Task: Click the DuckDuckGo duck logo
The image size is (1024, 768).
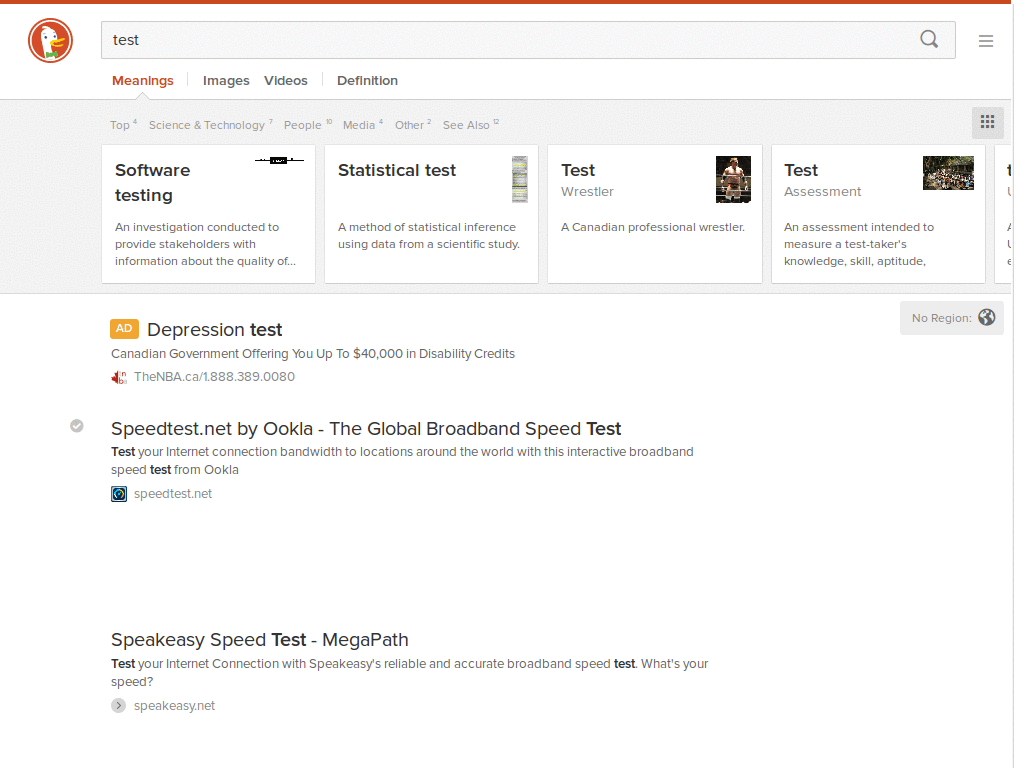Action: pyautogui.click(x=50, y=40)
